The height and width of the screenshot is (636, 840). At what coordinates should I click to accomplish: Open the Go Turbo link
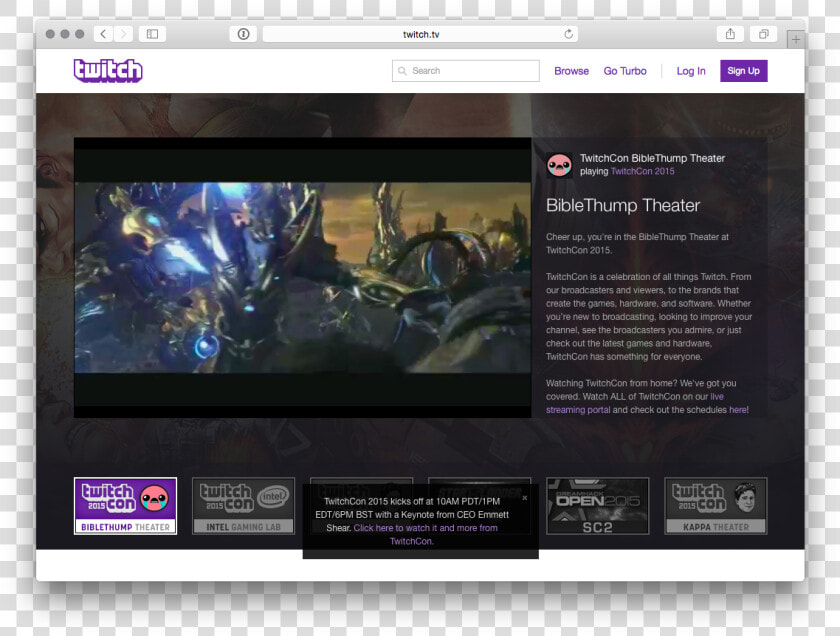click(625, 71)
